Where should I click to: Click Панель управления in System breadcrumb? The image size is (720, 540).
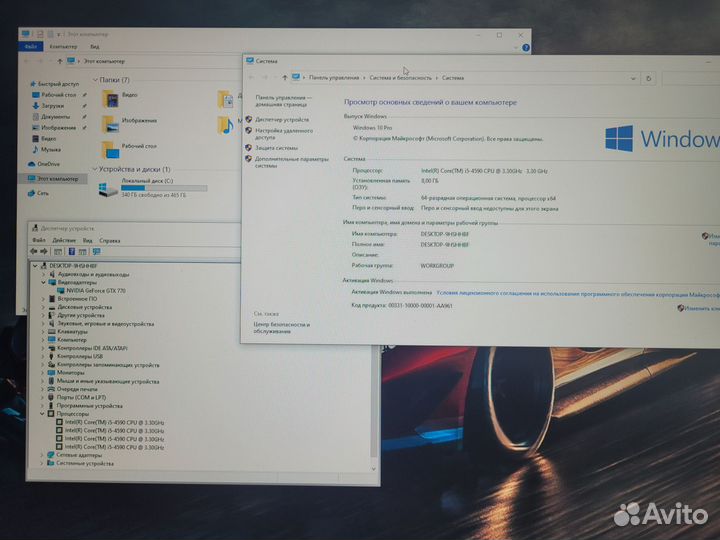[x=334, y=78]
